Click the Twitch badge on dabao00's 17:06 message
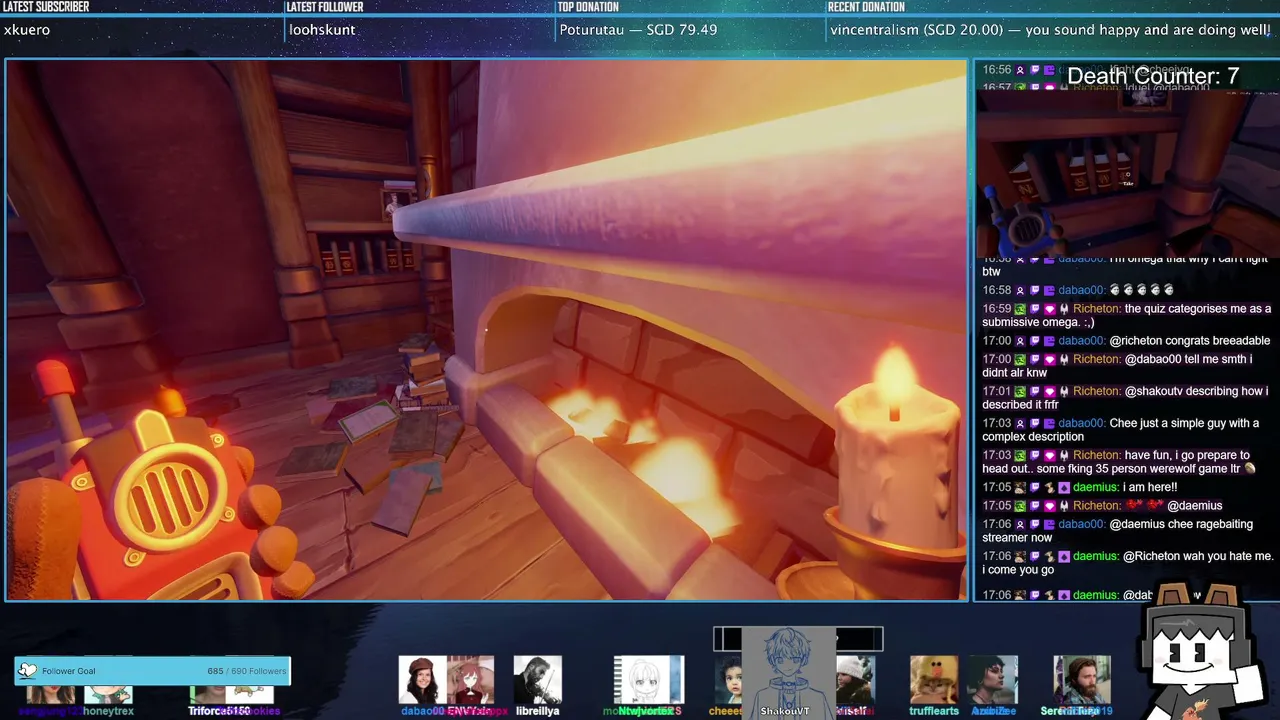Screen dimensions: 1280x720 pyautogui.click(x=1035, y=524)
